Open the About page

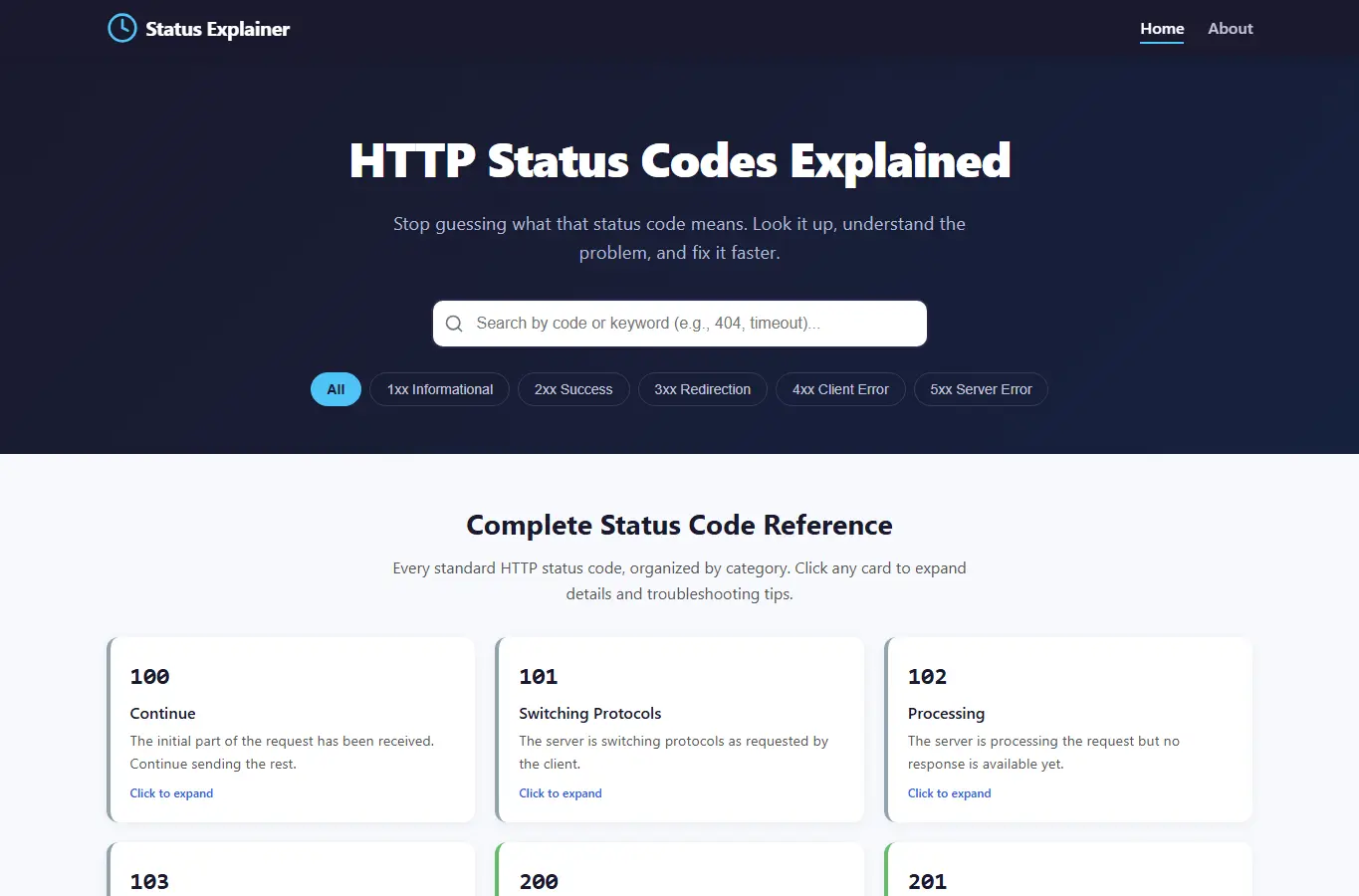click(x=1230, y=29)
